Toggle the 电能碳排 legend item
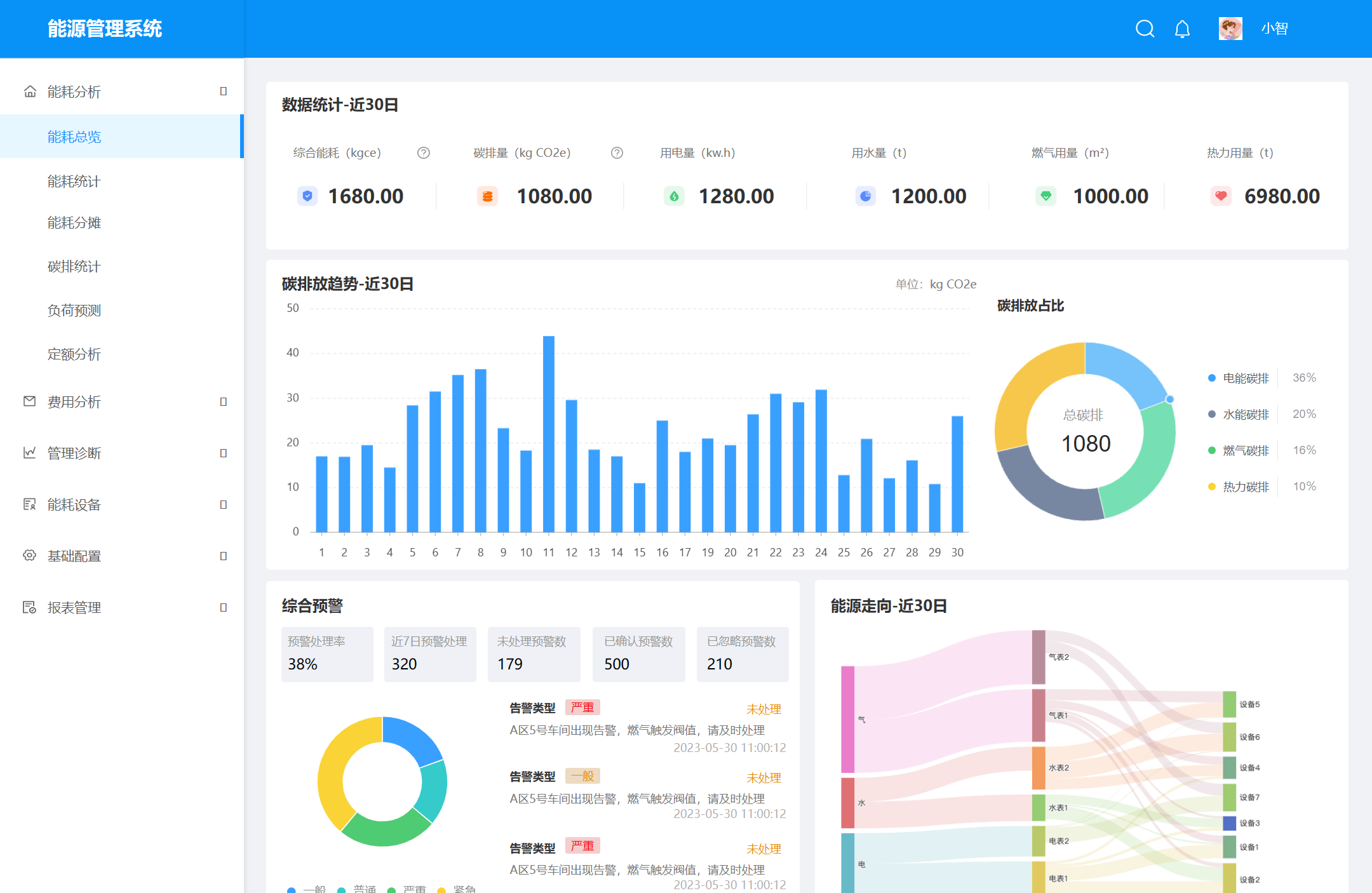The height and width of the screenshot is (893, 1372). [x=1238, y=378]
